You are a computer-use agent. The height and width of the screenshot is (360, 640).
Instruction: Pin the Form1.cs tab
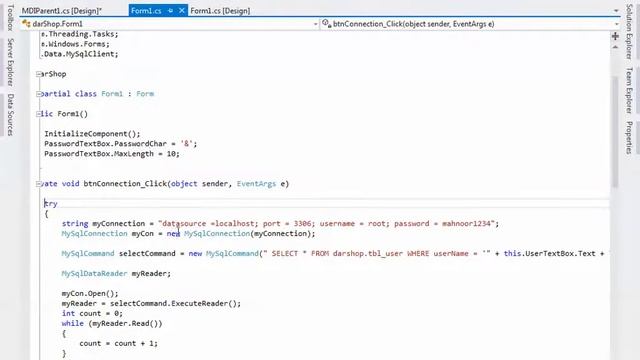tap(170, 11)
